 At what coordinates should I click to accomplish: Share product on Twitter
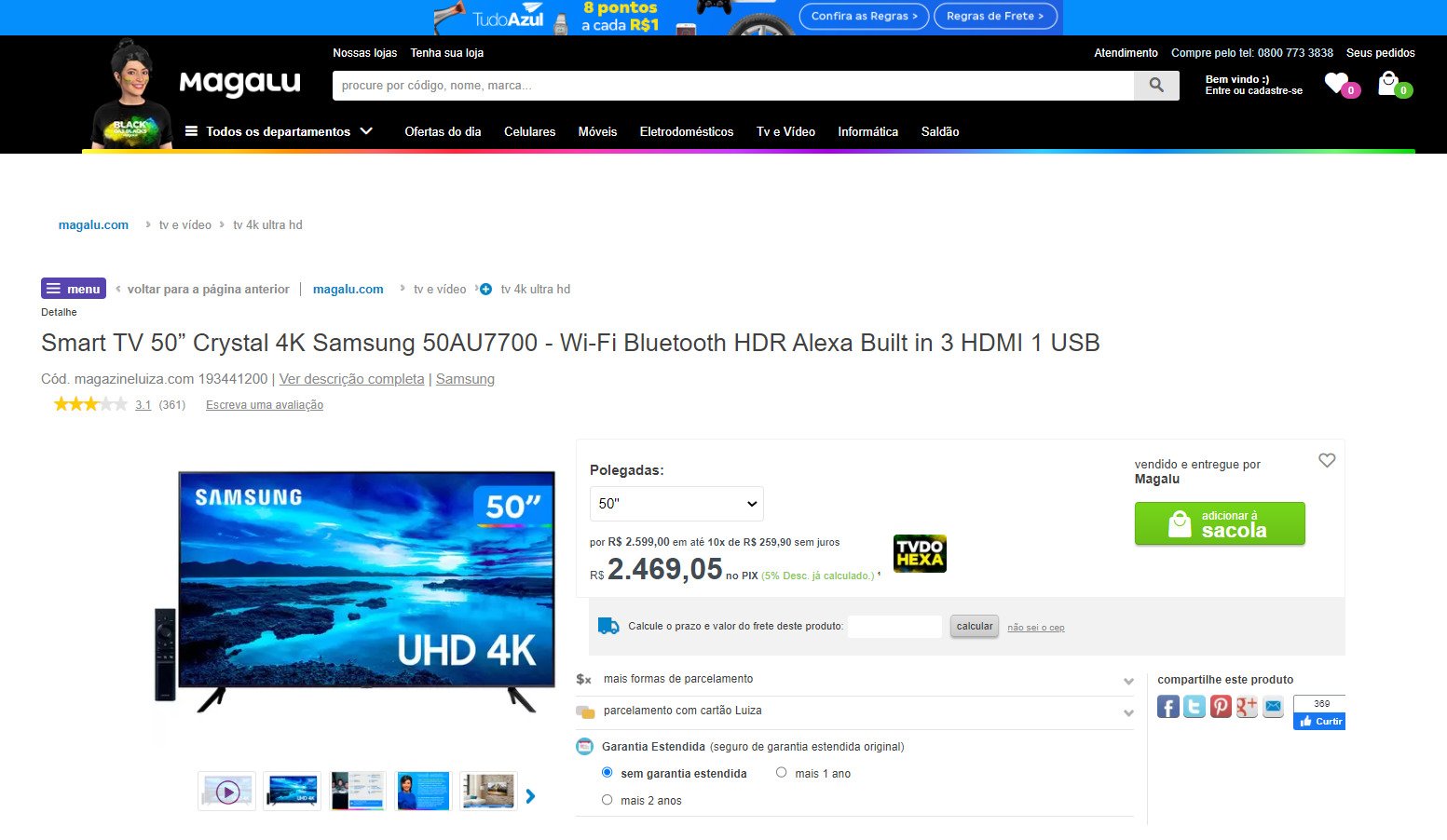tap(1194, 707)
